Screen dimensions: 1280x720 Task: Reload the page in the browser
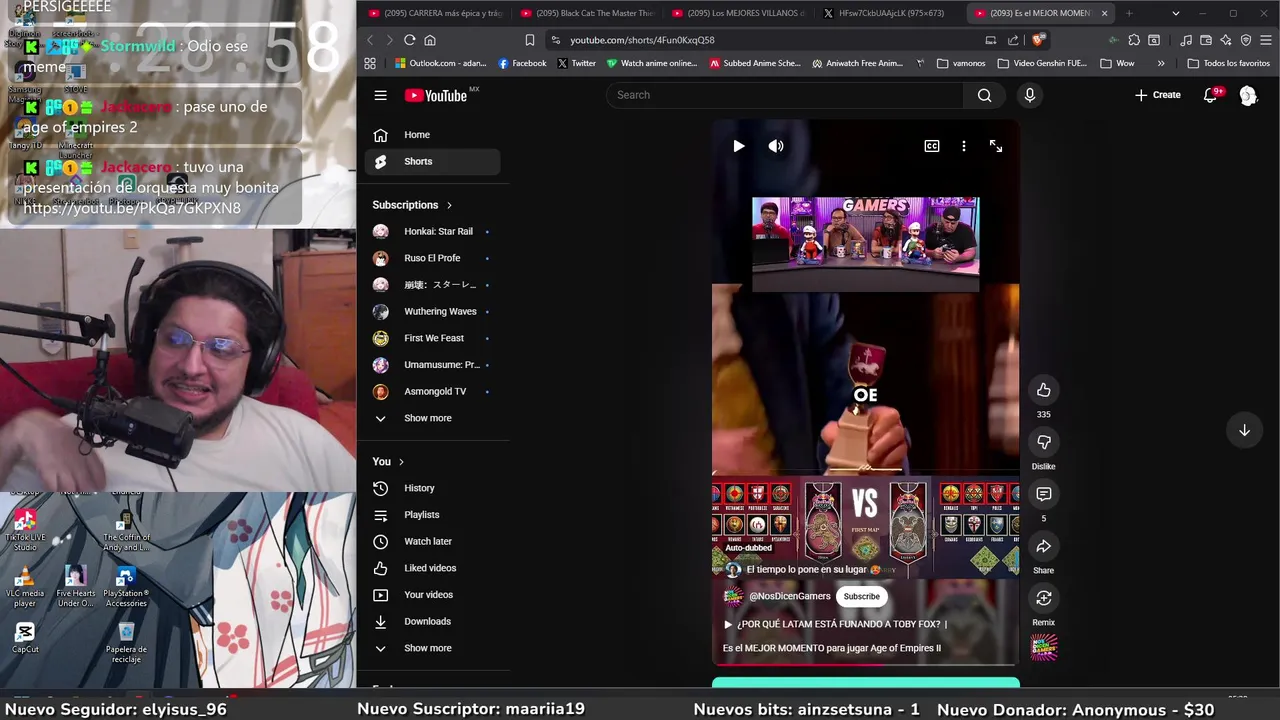point(409,40)
